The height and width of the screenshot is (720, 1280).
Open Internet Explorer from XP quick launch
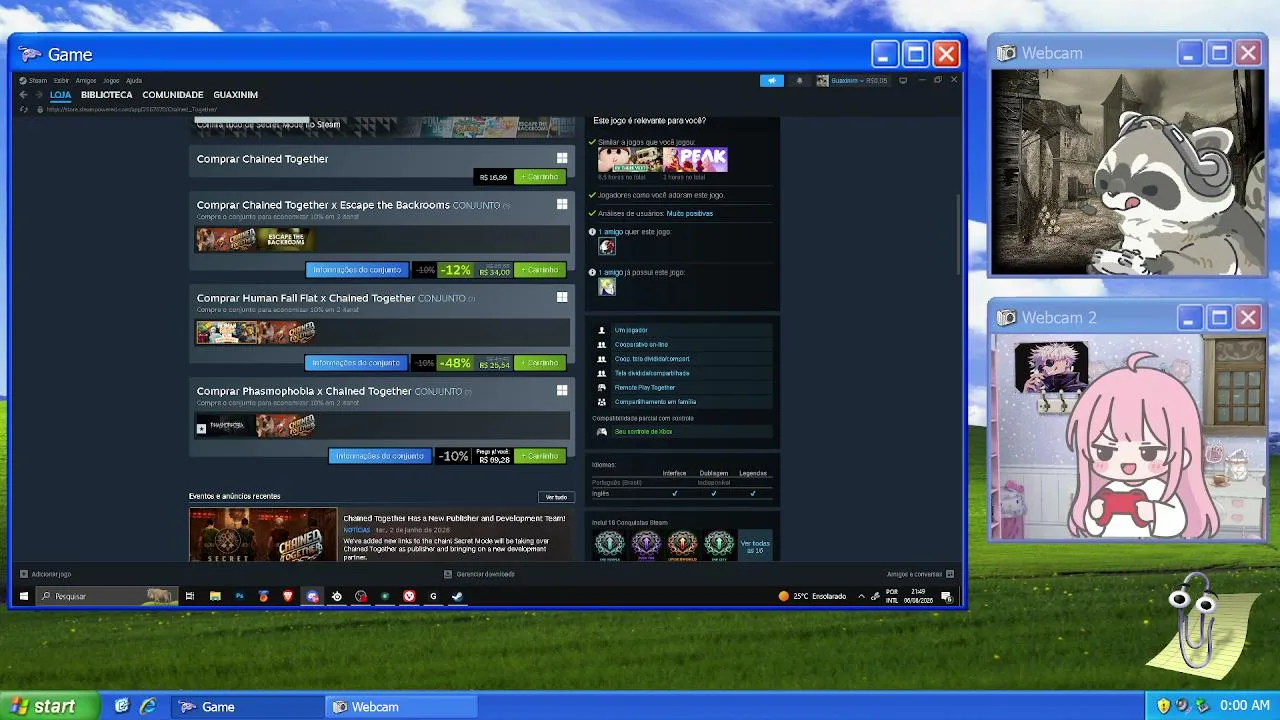click(x=148, y=706)
